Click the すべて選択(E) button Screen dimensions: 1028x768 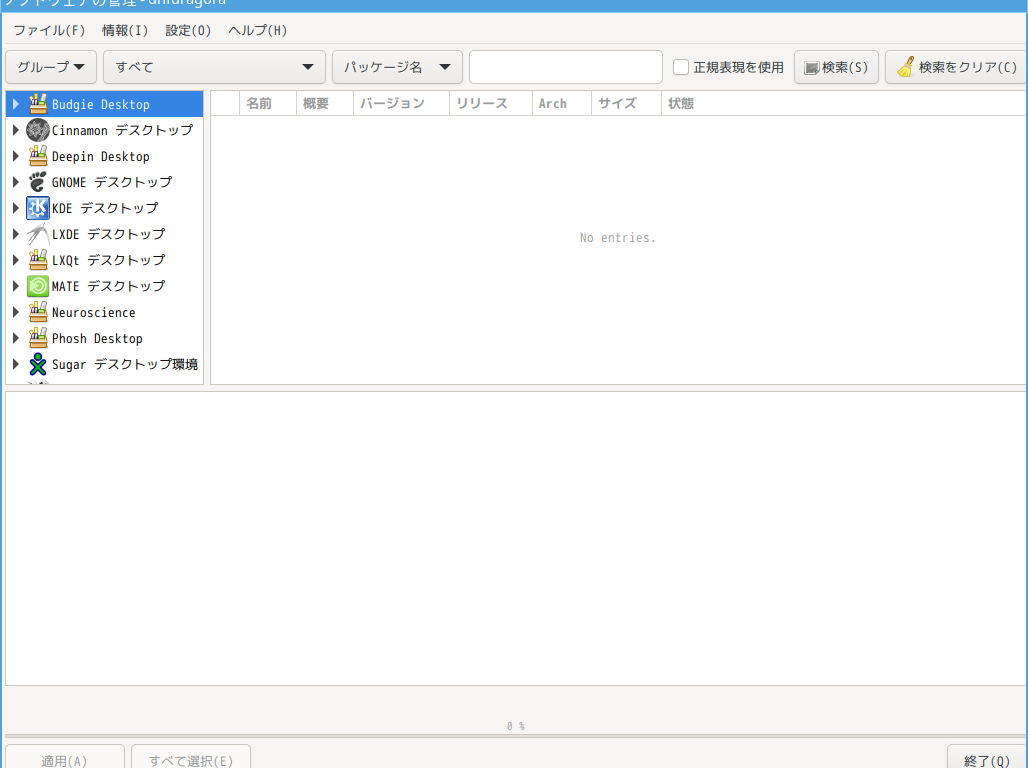pyautogui.click(x=191, y=757)
